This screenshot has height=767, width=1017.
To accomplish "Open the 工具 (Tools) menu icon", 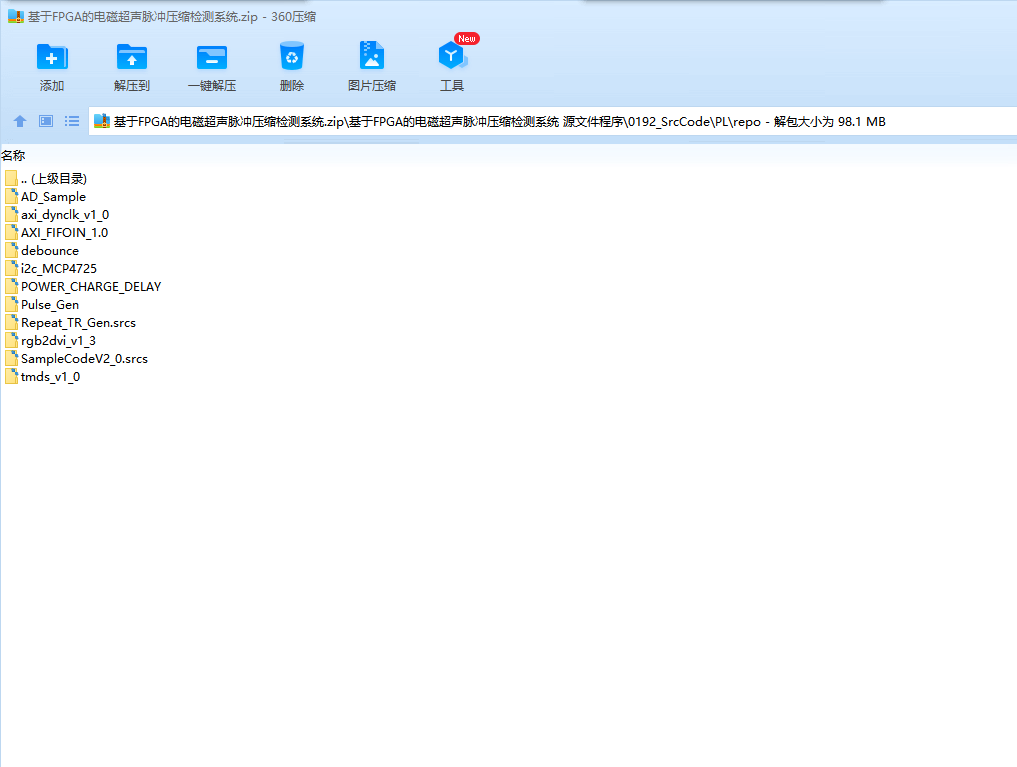I will coord(452,56).
